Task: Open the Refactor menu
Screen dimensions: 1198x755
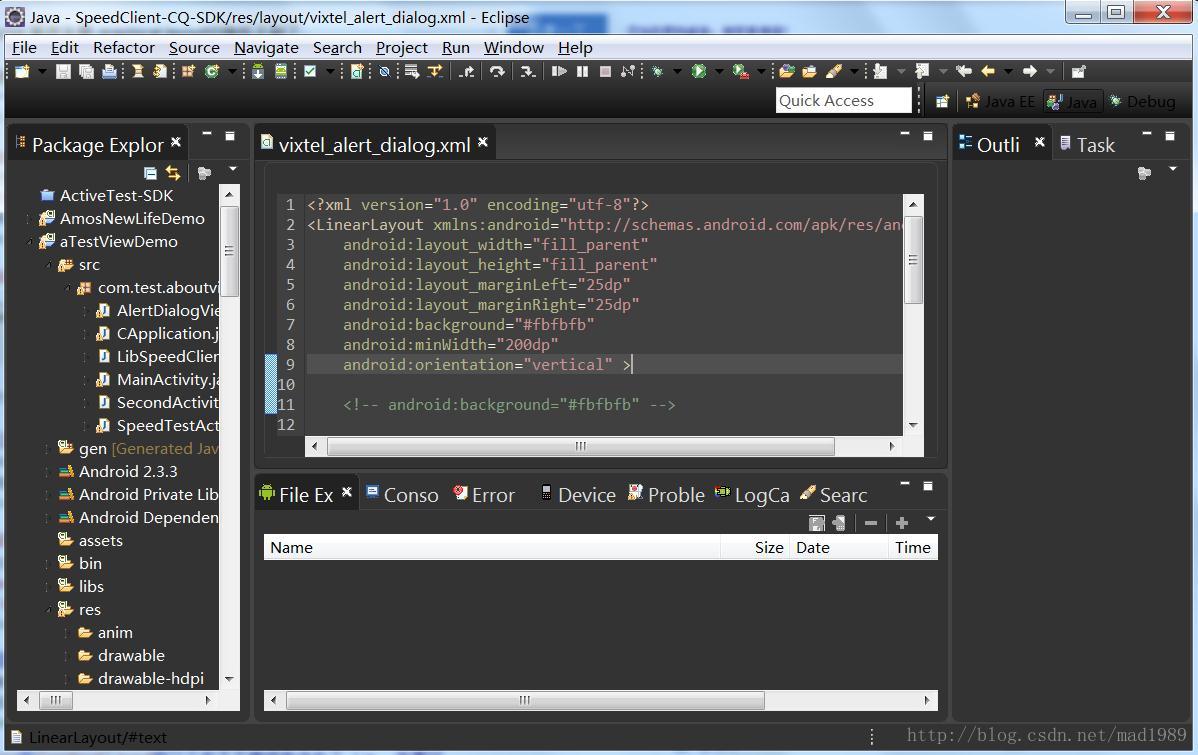Action: (x=124, y=47)
